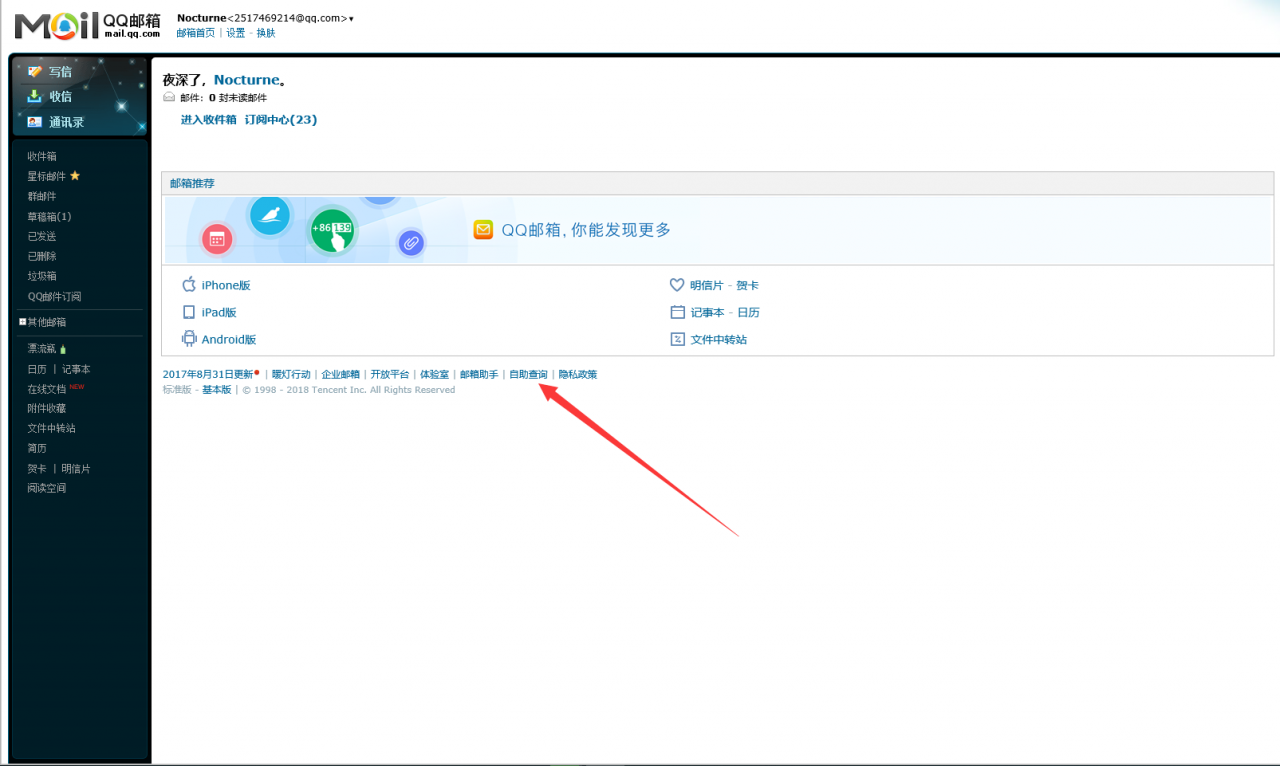Open 简历 in sidebar
Screen dimensions: 1280x766
pos(37,448)
